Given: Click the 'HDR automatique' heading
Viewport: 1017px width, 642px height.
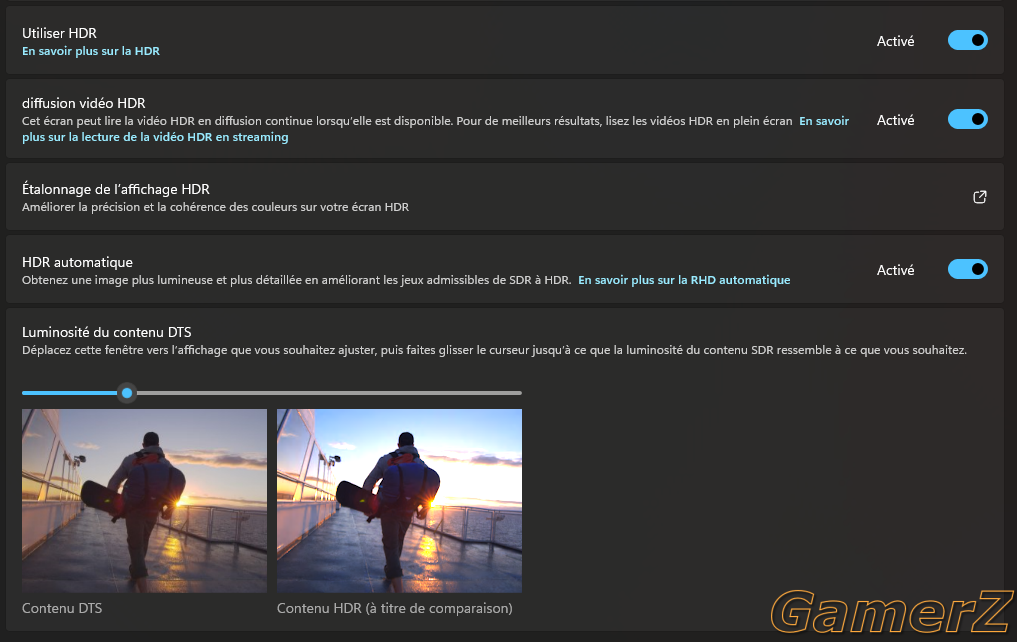Looking at the screenshot, I should coord(77,262).
